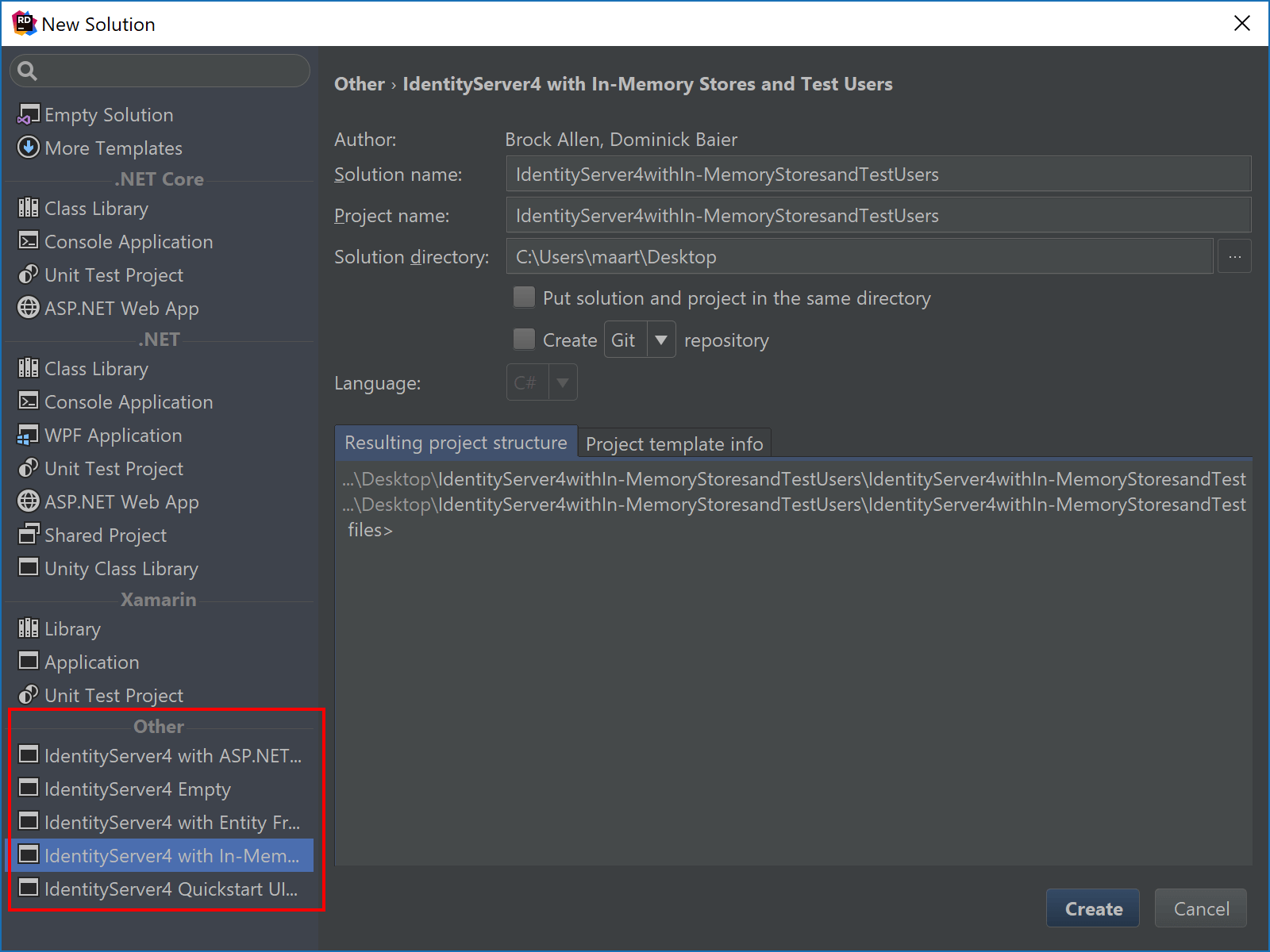The image size is (1270, 952).
Task: Select 'More Templates' text entry
Action: point(114,148)
